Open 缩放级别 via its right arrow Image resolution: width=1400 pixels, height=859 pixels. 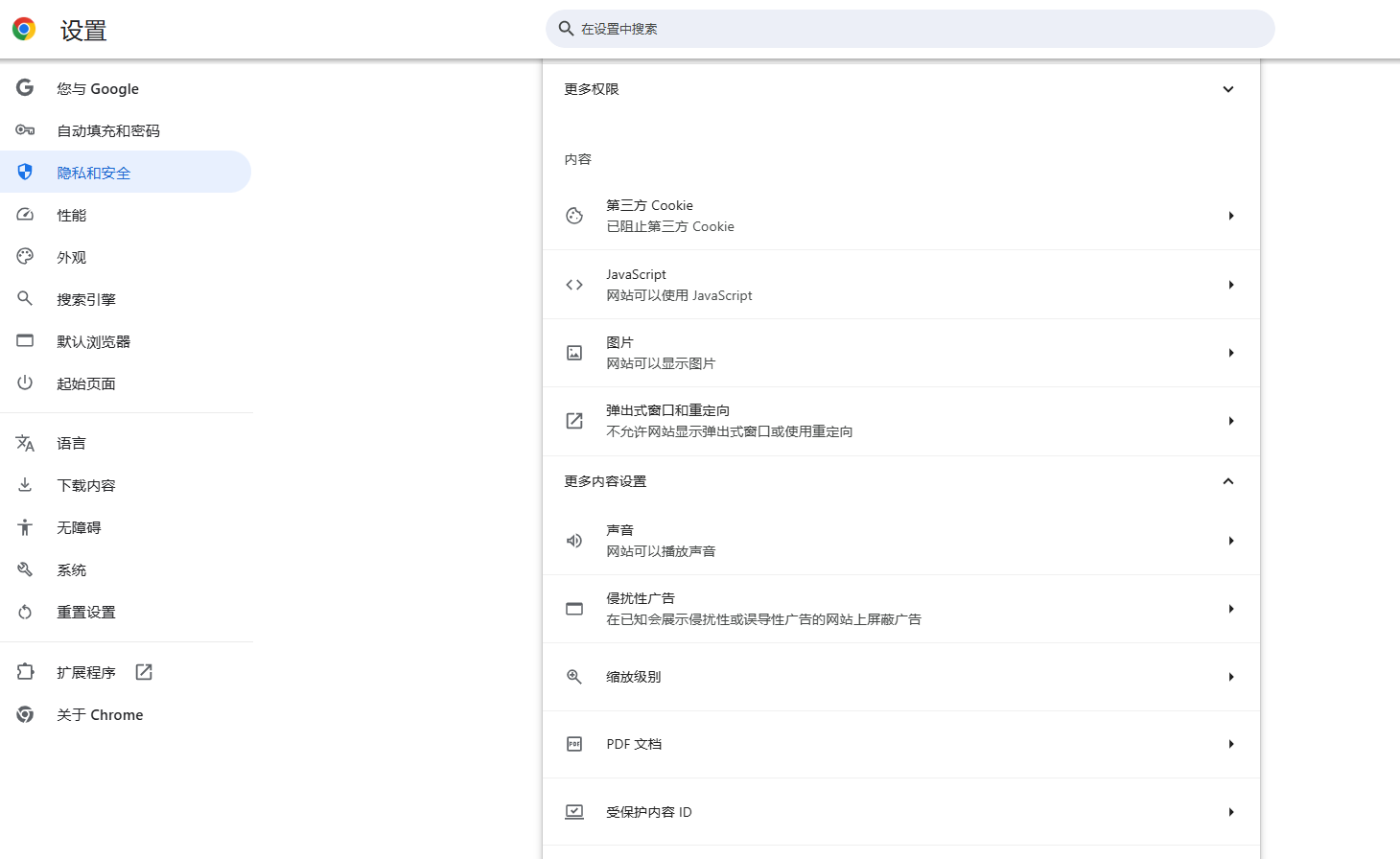pyautogui.click(x=1231, y=677)
